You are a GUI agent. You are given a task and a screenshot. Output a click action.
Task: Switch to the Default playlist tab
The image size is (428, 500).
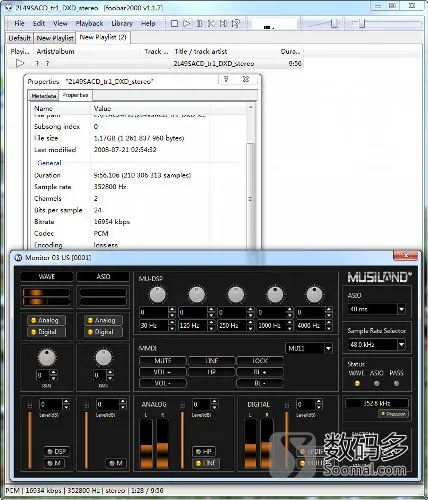click(20, 38)
